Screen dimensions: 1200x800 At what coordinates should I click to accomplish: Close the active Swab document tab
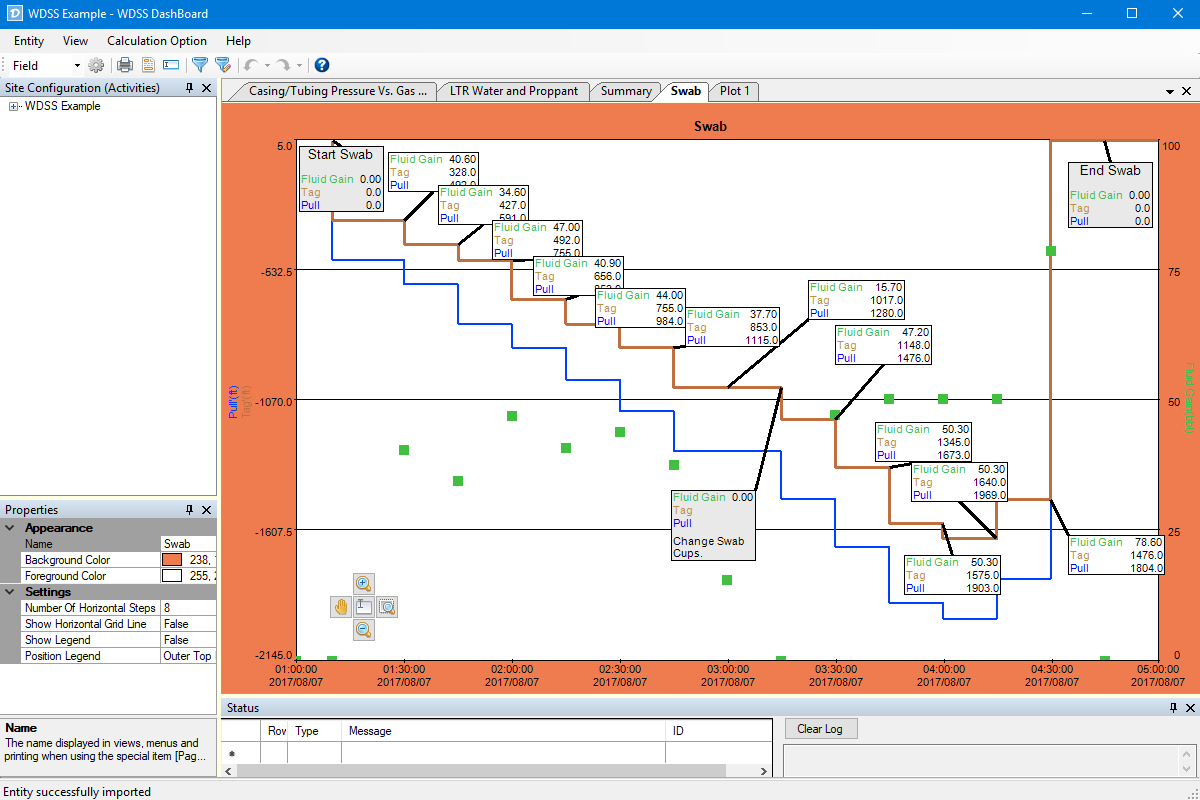coord(1187,91)
